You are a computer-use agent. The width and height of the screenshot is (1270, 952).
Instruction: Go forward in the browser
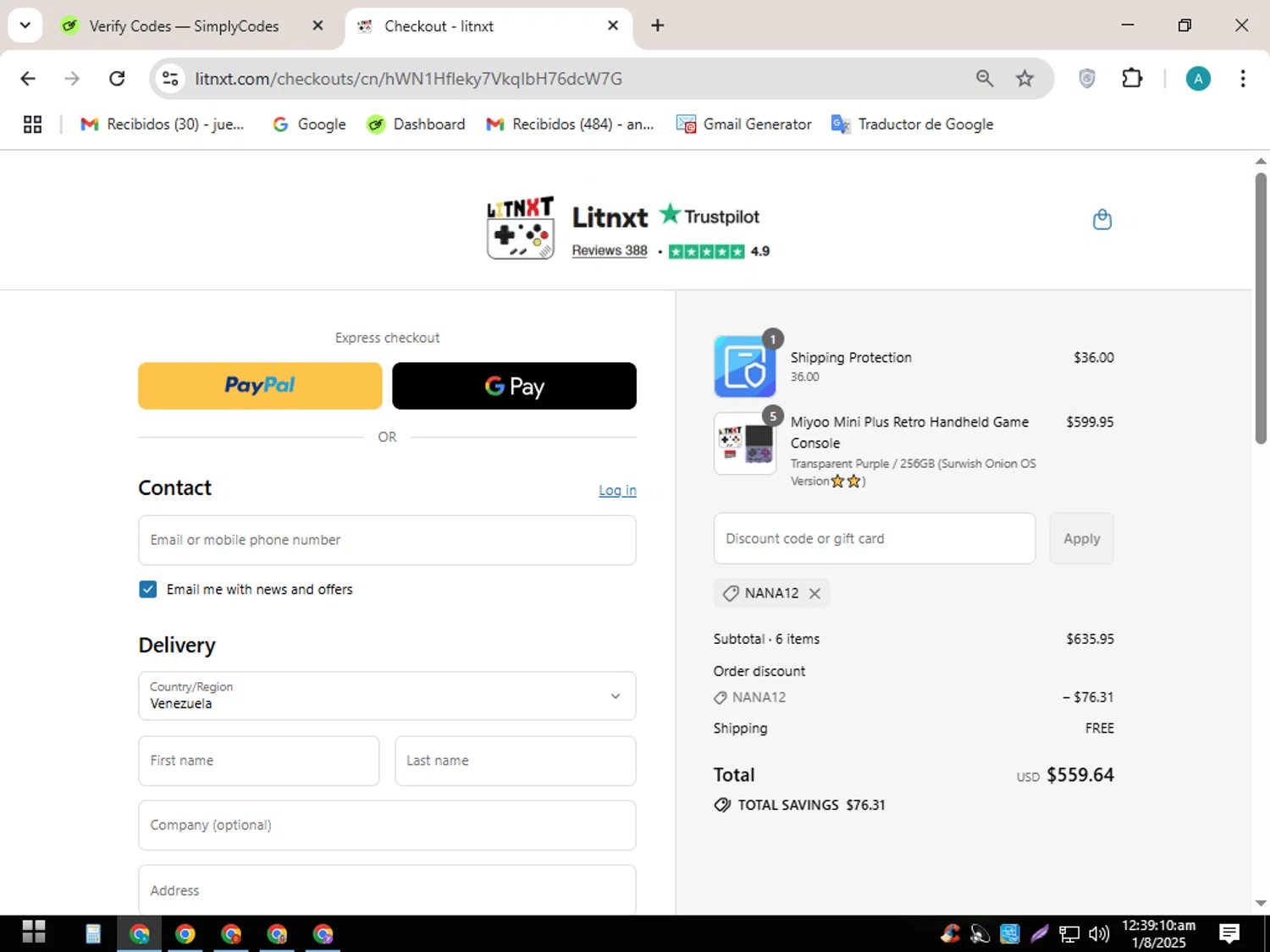[72, 79]
